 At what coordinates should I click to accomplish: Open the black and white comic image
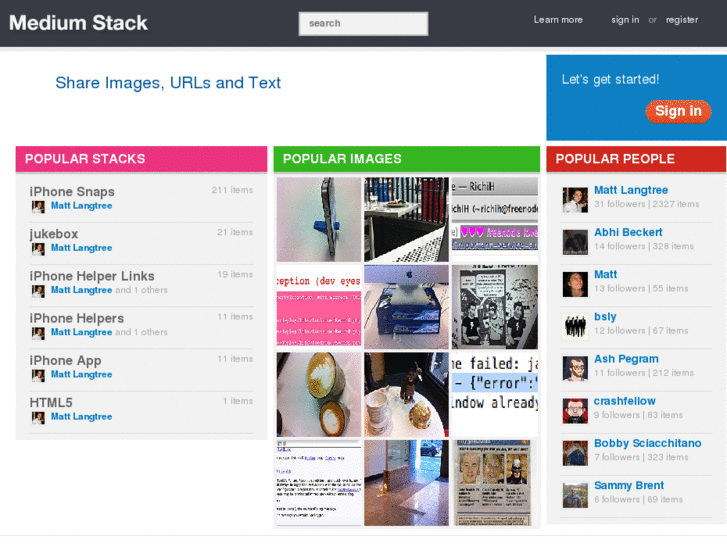[x=494, y=307]
